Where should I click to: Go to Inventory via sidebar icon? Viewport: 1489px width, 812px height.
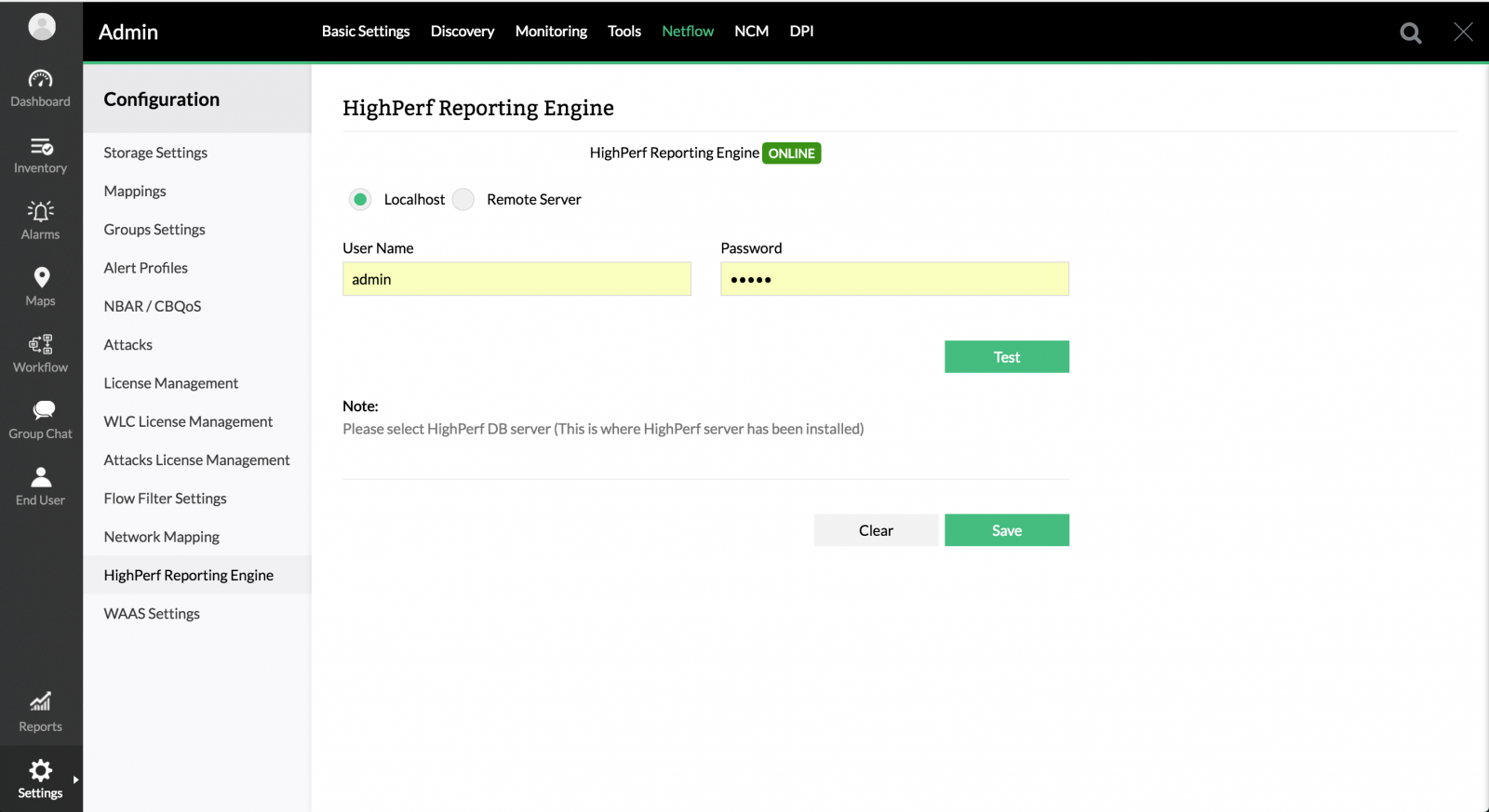click(x=40, y=147)
